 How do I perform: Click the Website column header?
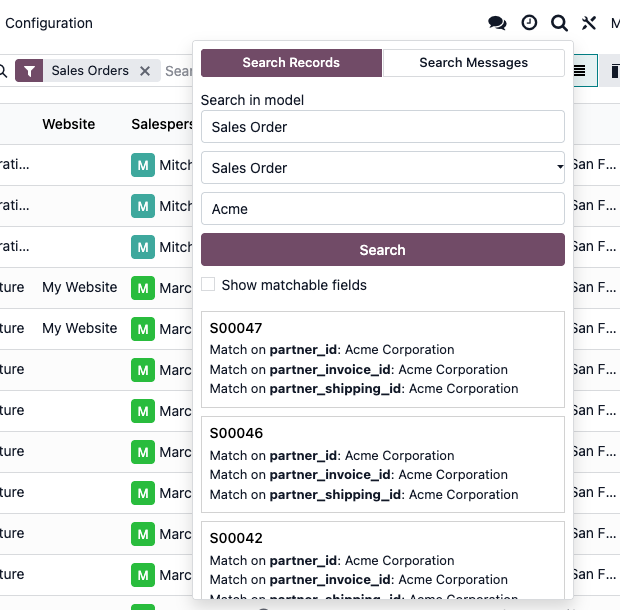click(68, 124)
